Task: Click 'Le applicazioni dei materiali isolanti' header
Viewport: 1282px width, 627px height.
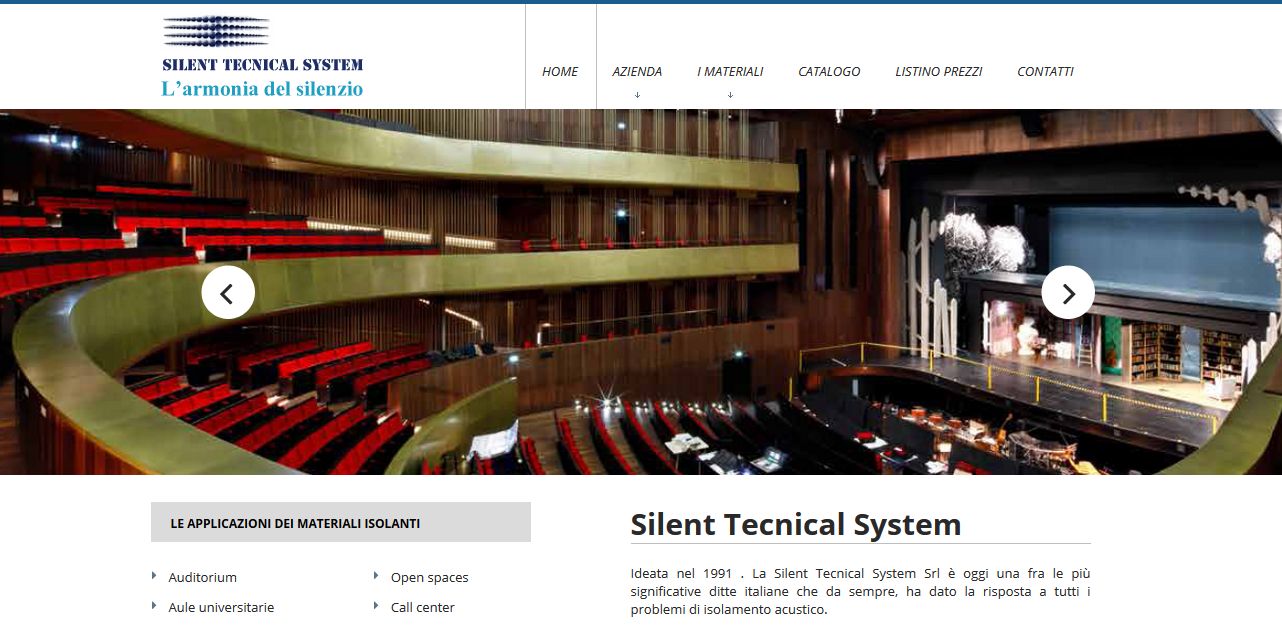Action: coord(341,522)
